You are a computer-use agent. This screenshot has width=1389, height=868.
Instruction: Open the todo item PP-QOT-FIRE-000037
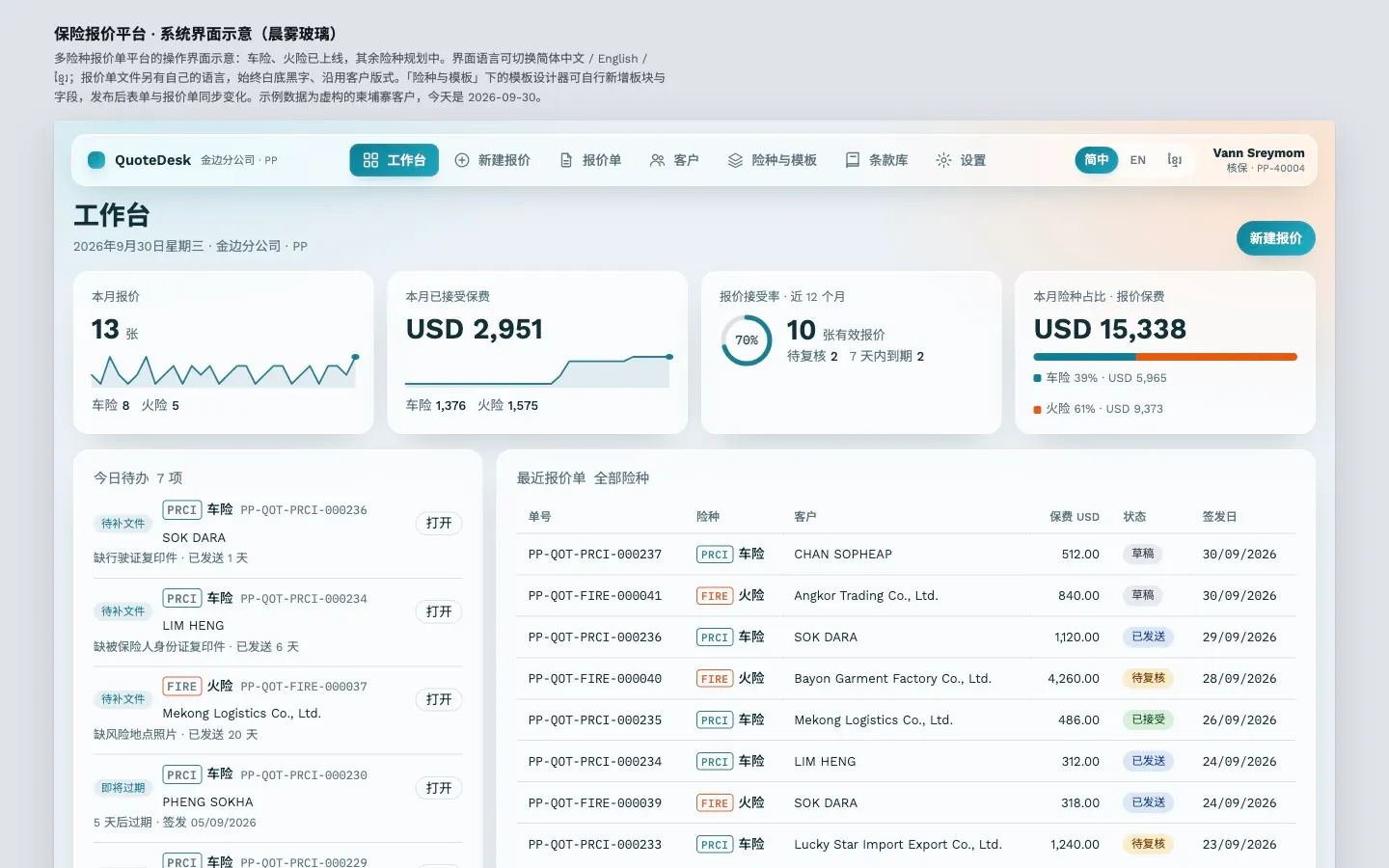[439, 699]
